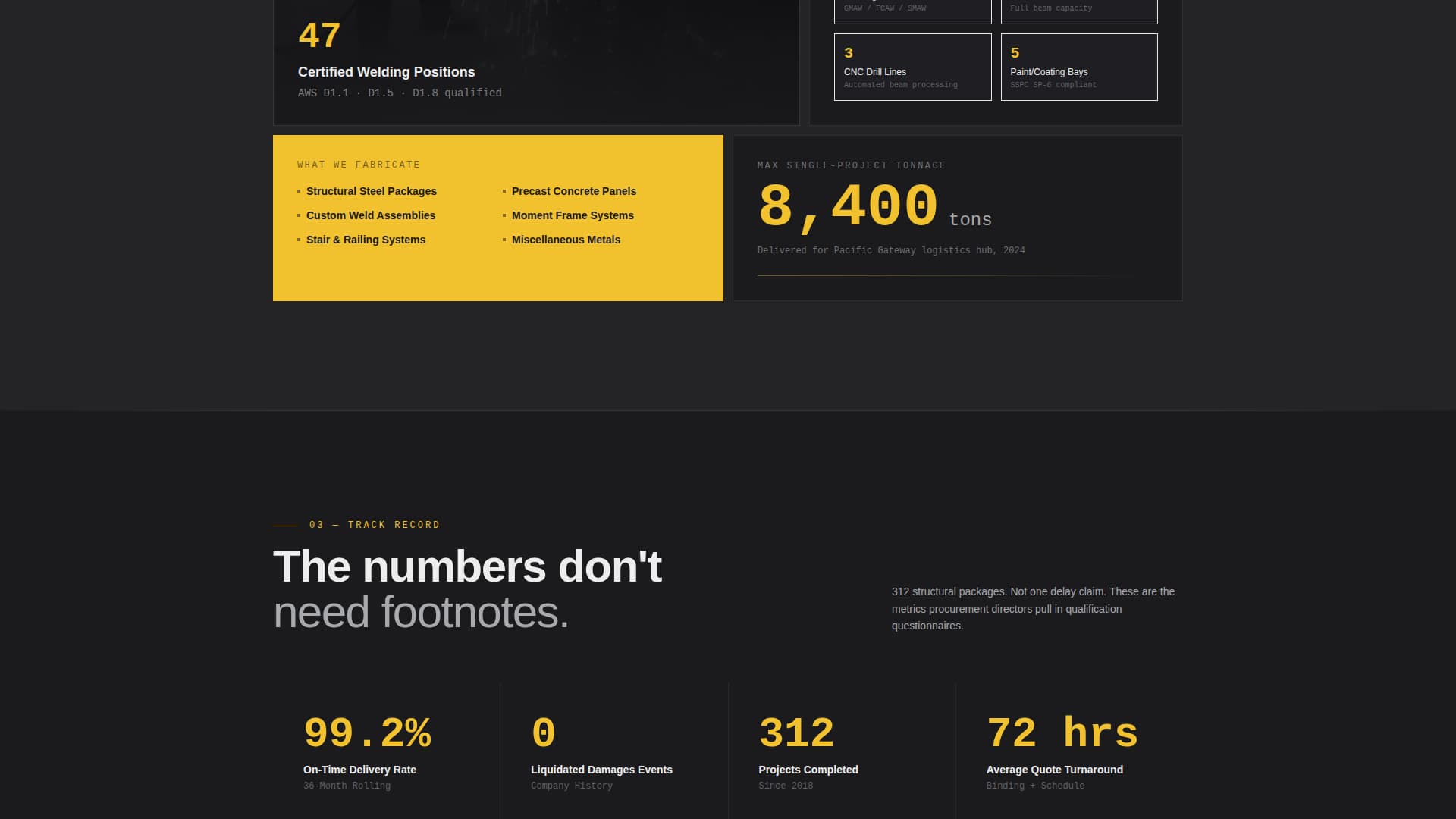Click the What We Fabricate heading

(358, 165)
